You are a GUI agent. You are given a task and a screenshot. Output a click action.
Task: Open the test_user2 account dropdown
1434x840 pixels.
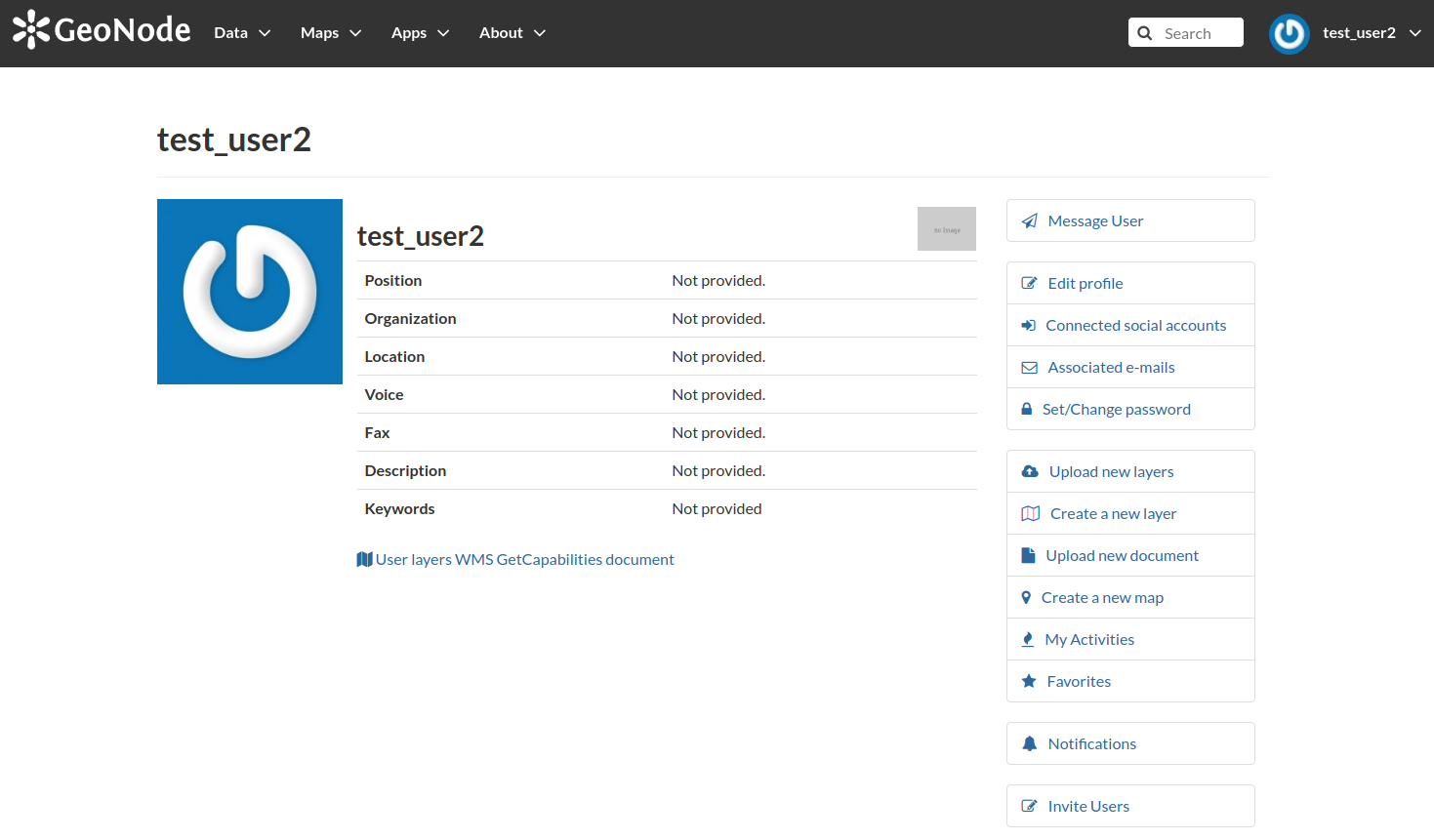tap(1372, 33)
